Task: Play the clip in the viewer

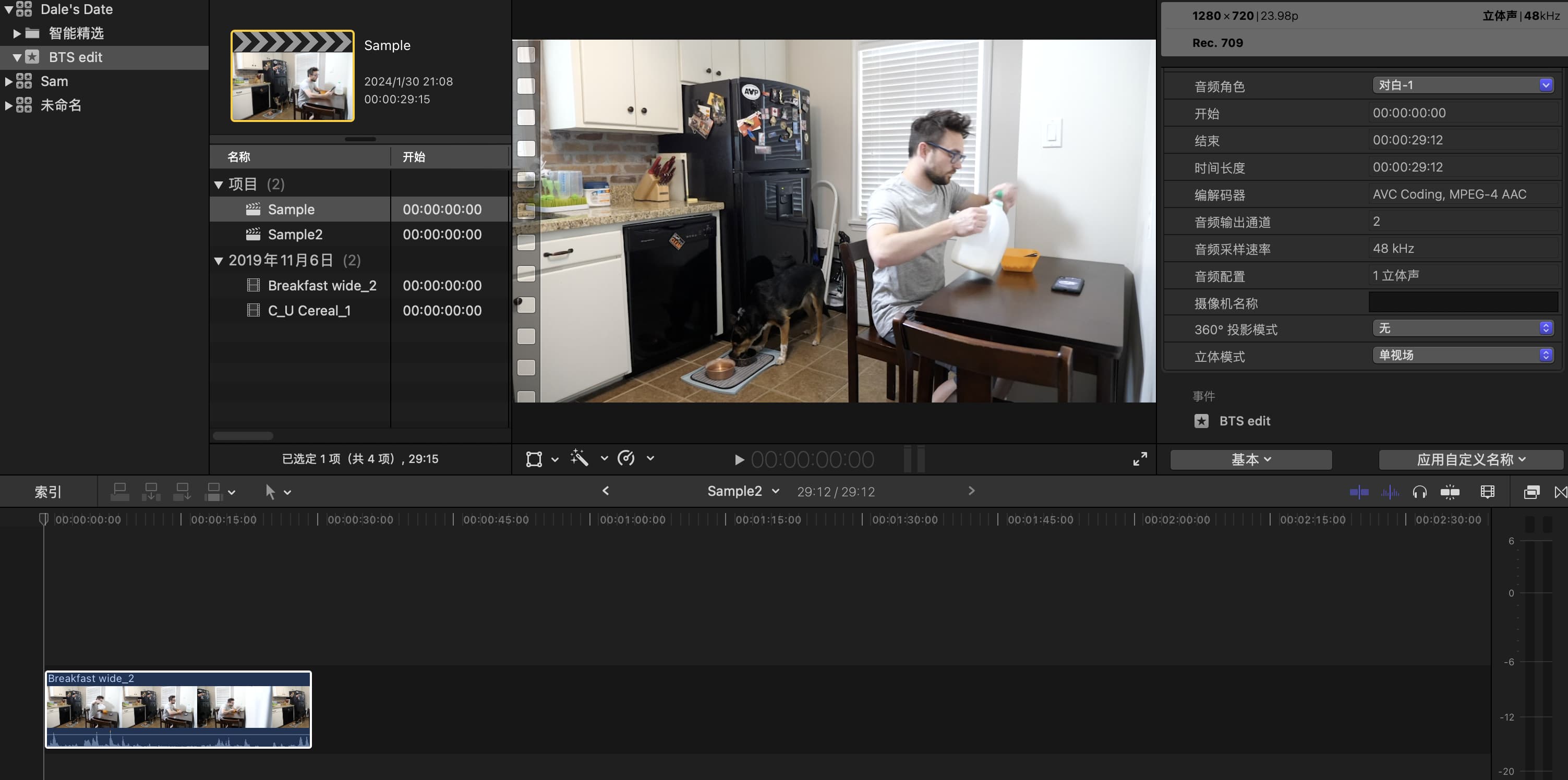Action: coord(739,459)
